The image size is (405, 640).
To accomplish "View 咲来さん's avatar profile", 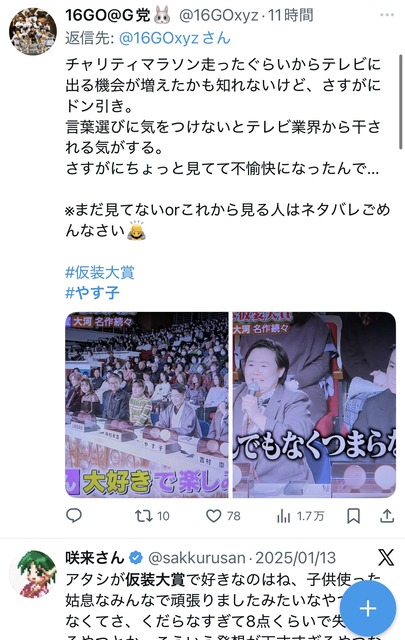I will point(33,573).
